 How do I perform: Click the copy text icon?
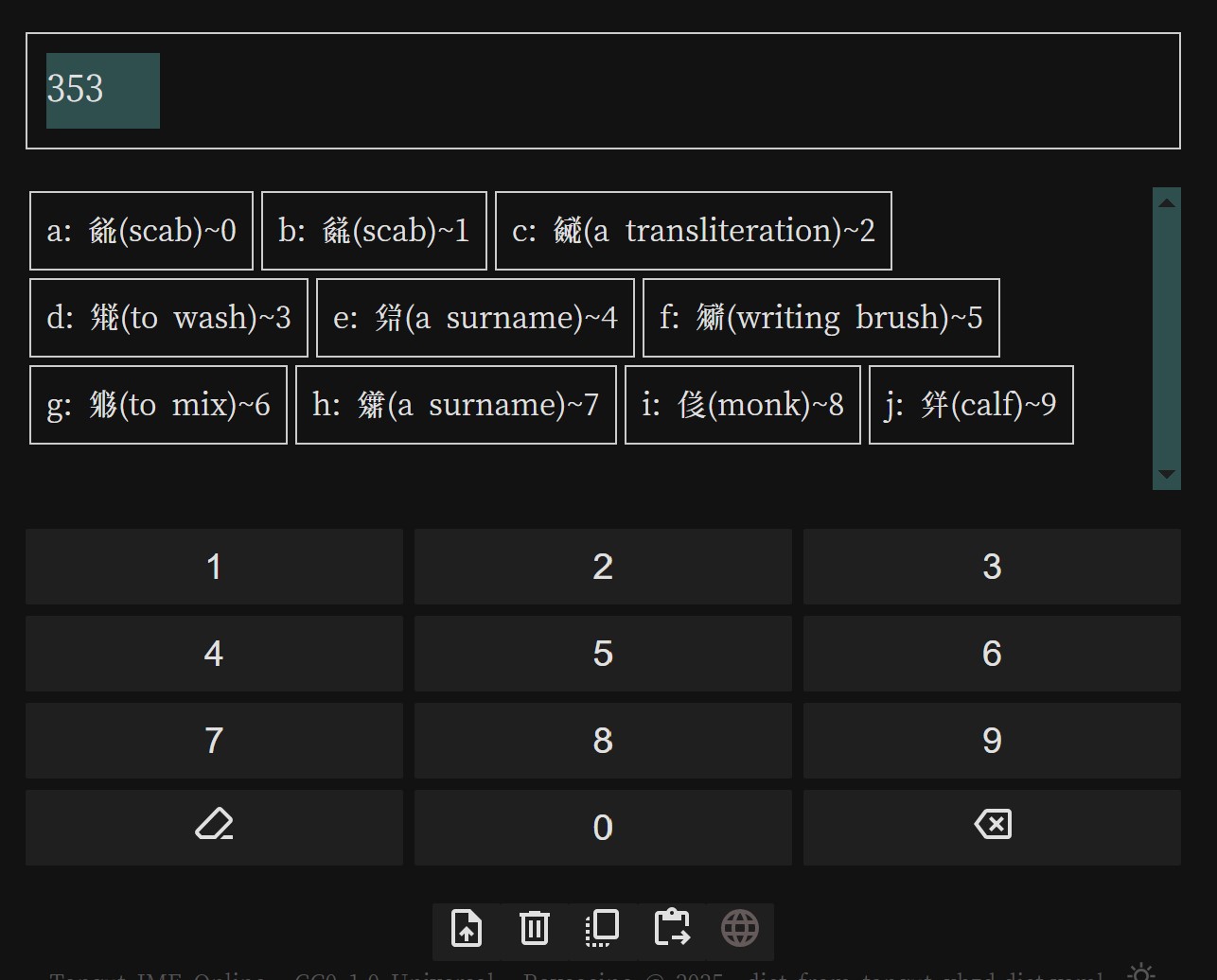click(x=602, y=928)
